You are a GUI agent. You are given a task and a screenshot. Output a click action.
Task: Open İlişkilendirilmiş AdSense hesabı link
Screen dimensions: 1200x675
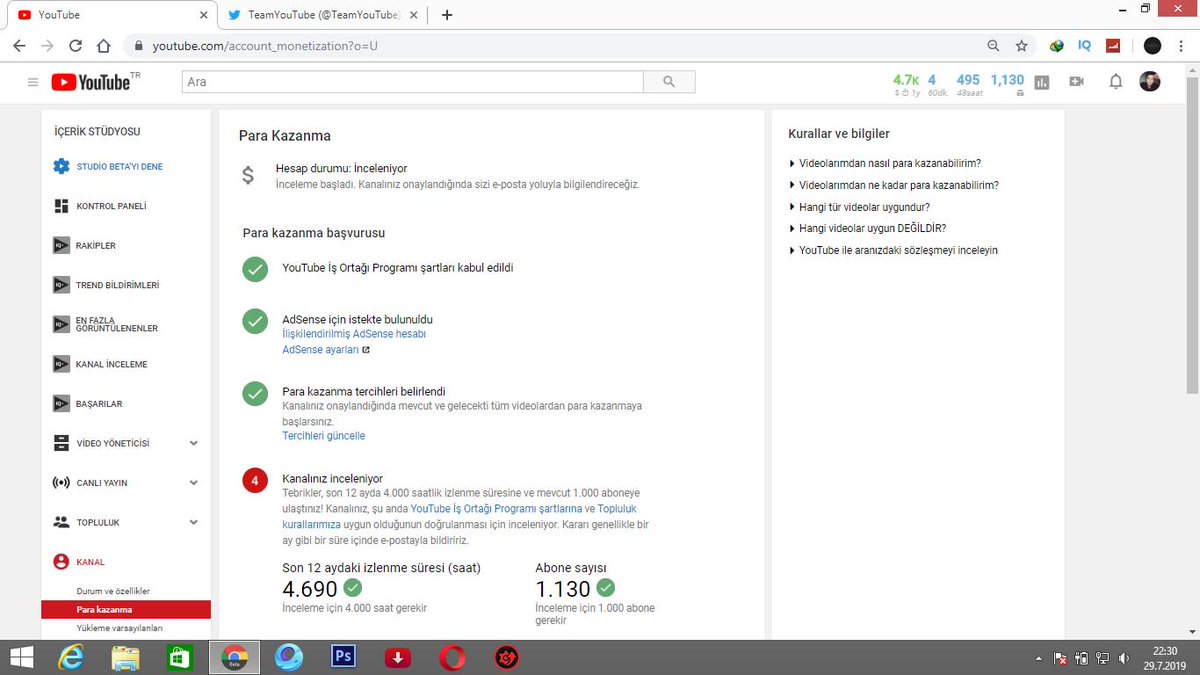pyautogui.click(x=354, y=334)
